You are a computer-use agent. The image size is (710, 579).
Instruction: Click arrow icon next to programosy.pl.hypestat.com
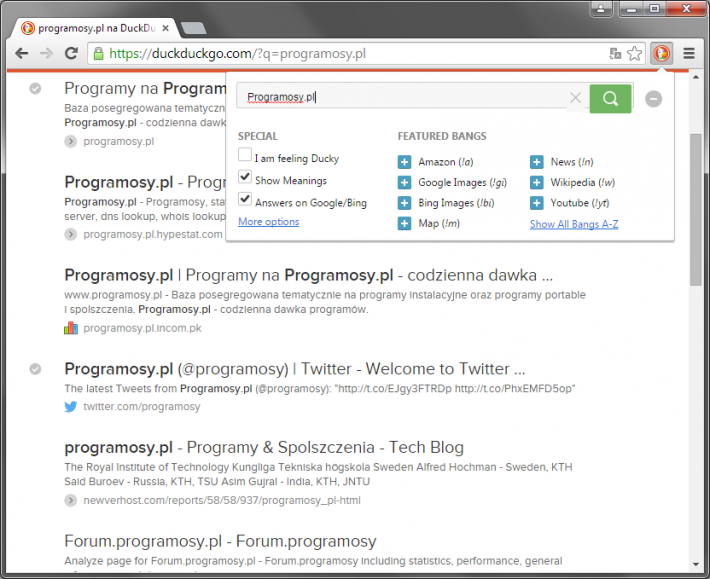pos(71,234)
